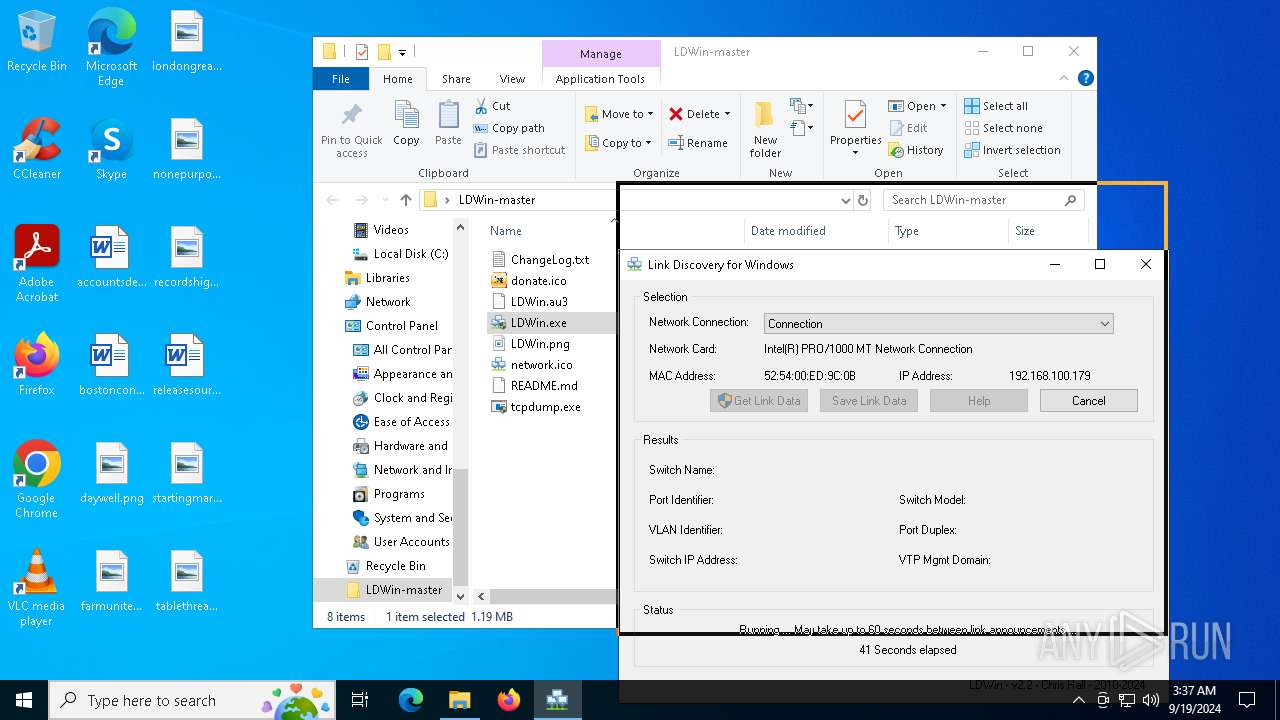The width and height of the screenshot is (1280, 720).
Task: Click the Cancel button in LDWin
Action: pyautogui.click(x=1089, y=401)
